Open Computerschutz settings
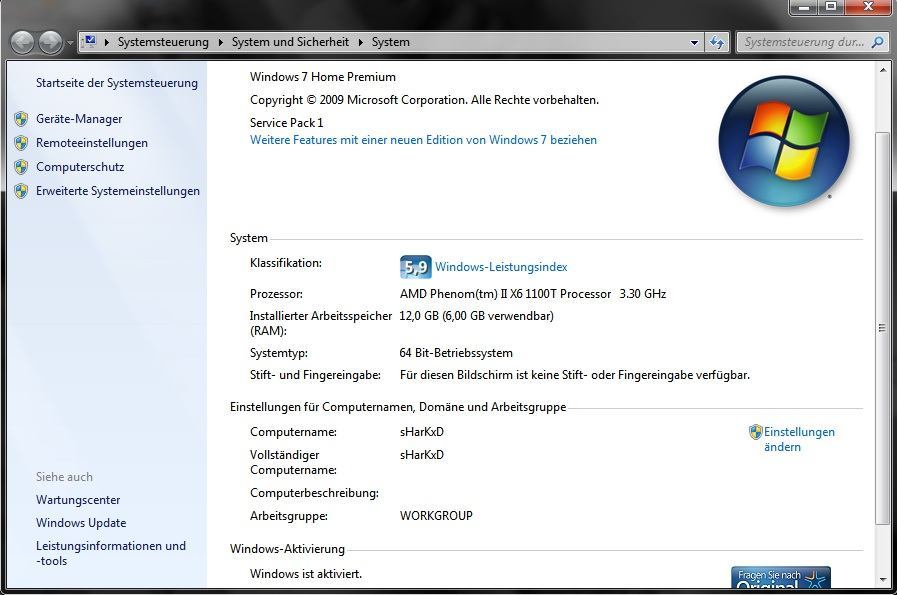 tap(80, 167)
